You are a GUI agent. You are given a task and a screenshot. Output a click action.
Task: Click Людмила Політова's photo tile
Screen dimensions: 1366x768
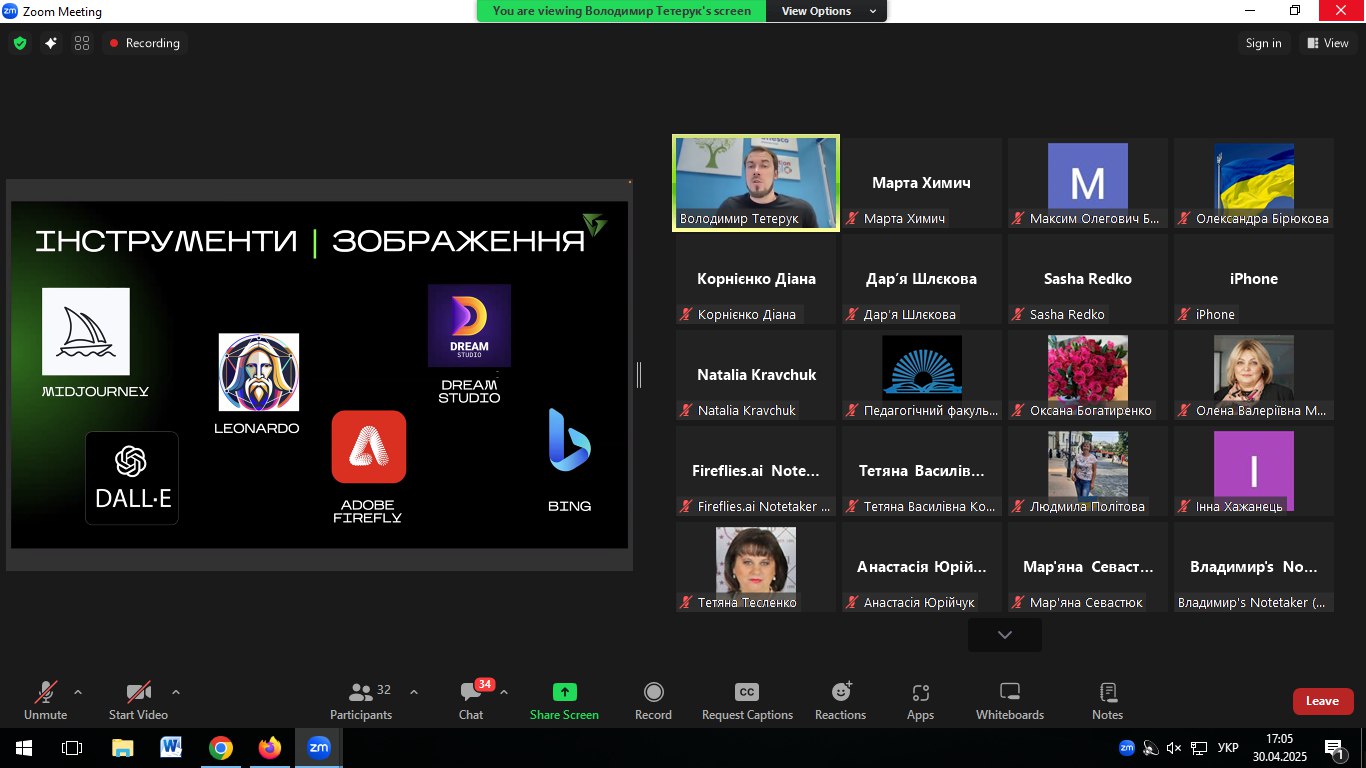[x=1088, y=471]
